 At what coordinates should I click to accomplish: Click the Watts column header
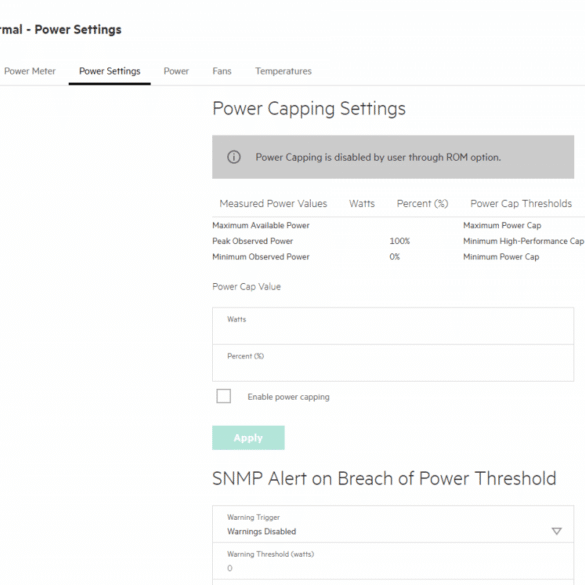coord(362,203)
